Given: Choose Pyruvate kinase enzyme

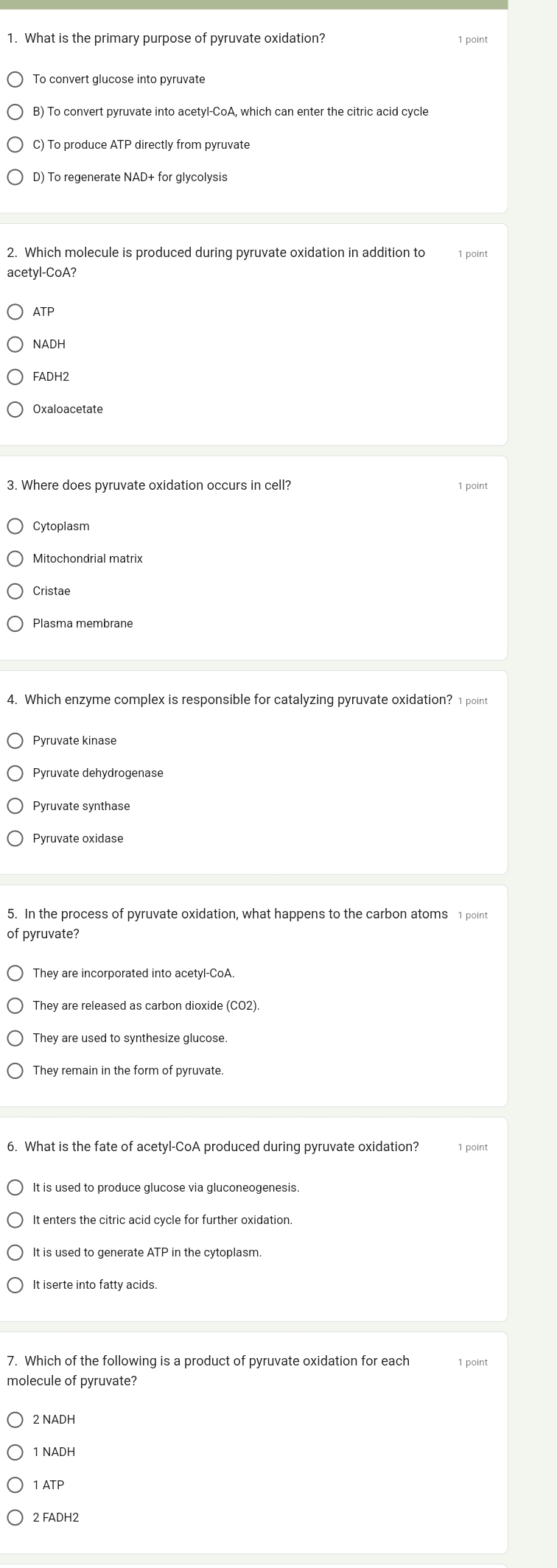Looking at the screenshot, I should coord(15,741).
